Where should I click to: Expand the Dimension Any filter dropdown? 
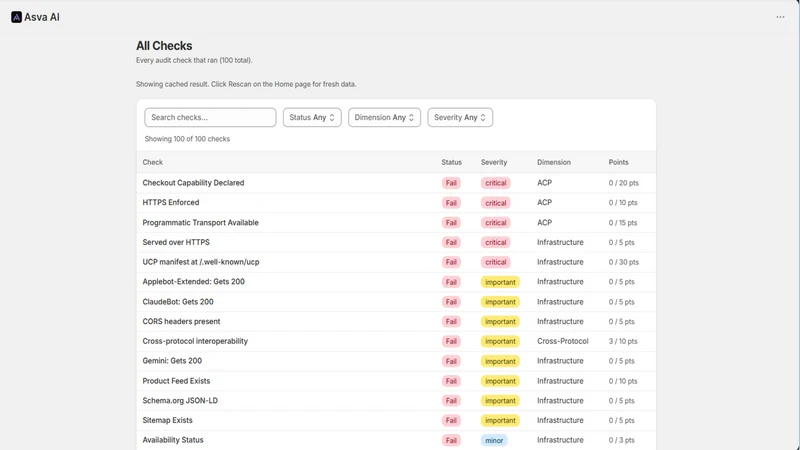click(384, 117)
